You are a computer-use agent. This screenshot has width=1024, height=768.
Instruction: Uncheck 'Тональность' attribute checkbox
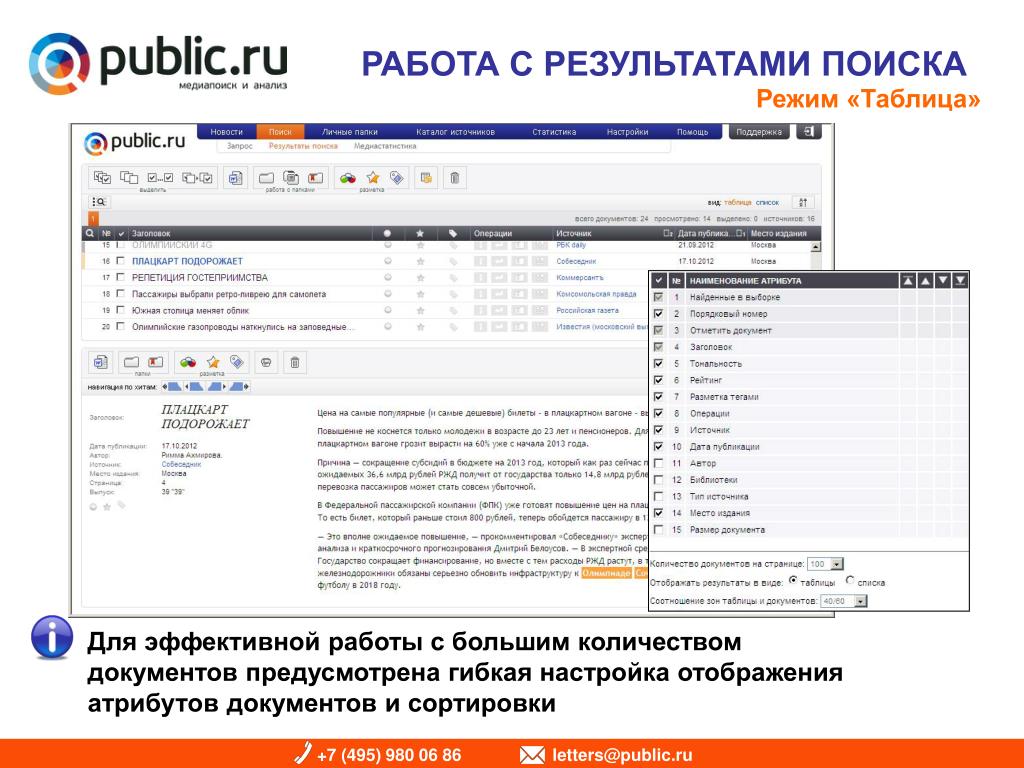[658, 364]
